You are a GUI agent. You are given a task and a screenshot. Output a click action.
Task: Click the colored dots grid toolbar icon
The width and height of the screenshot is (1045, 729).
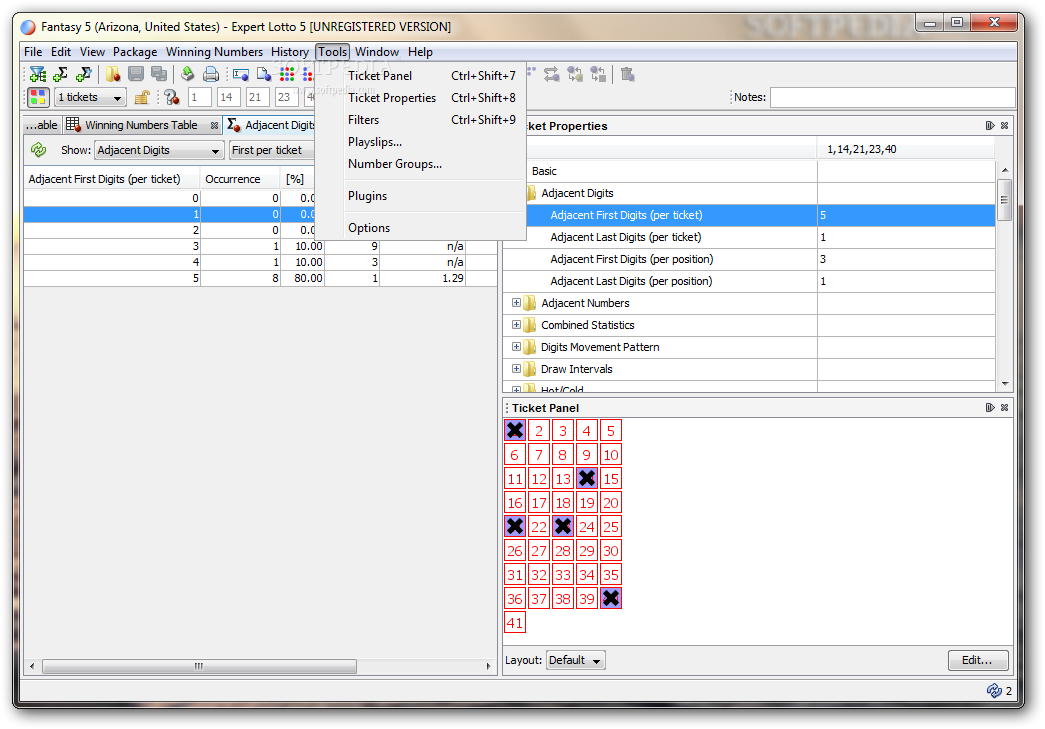[287, 75]
